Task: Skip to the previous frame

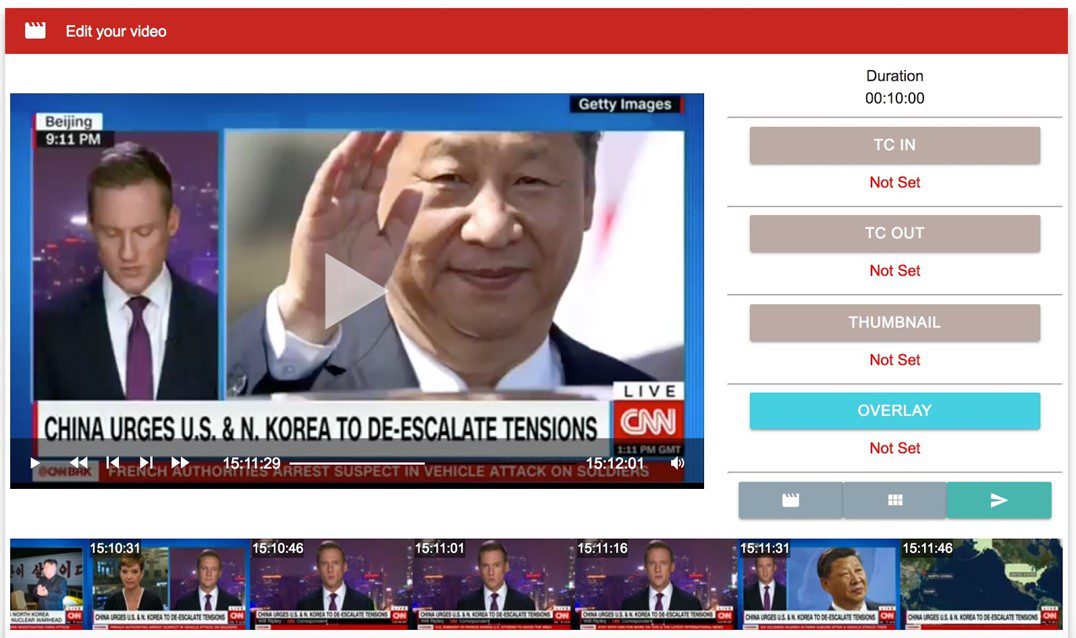Action: point(113,462)
